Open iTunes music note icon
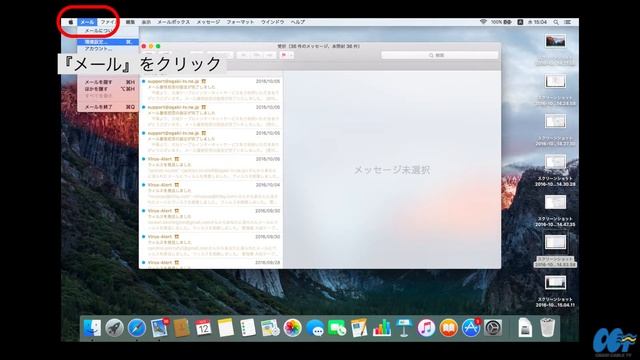This screenshot has width=640, height=360. point(426,328)
